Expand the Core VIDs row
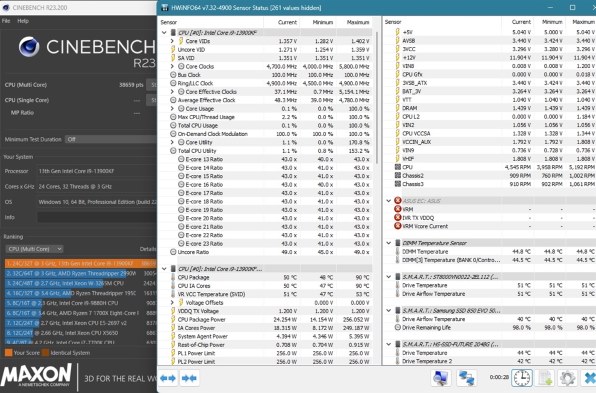This screenshot has width=596, height=393. tap(172, 41)
